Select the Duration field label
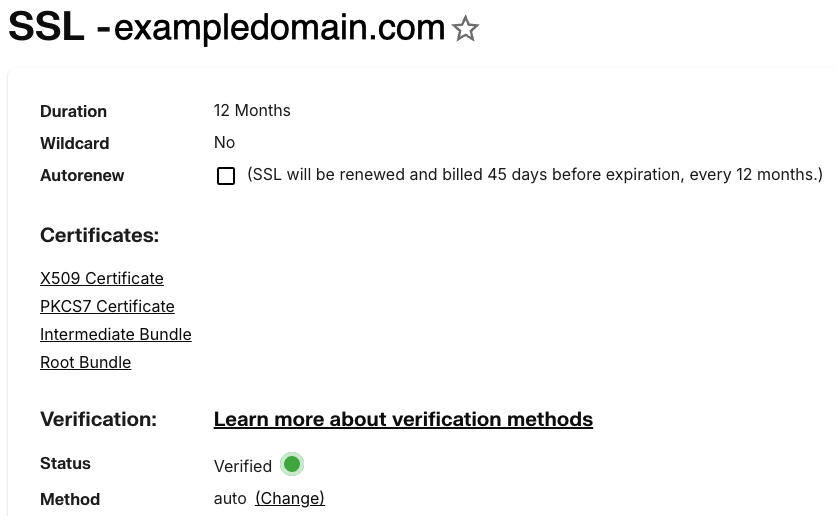Viewport: 836px width, 516px height. coord(73,111)
